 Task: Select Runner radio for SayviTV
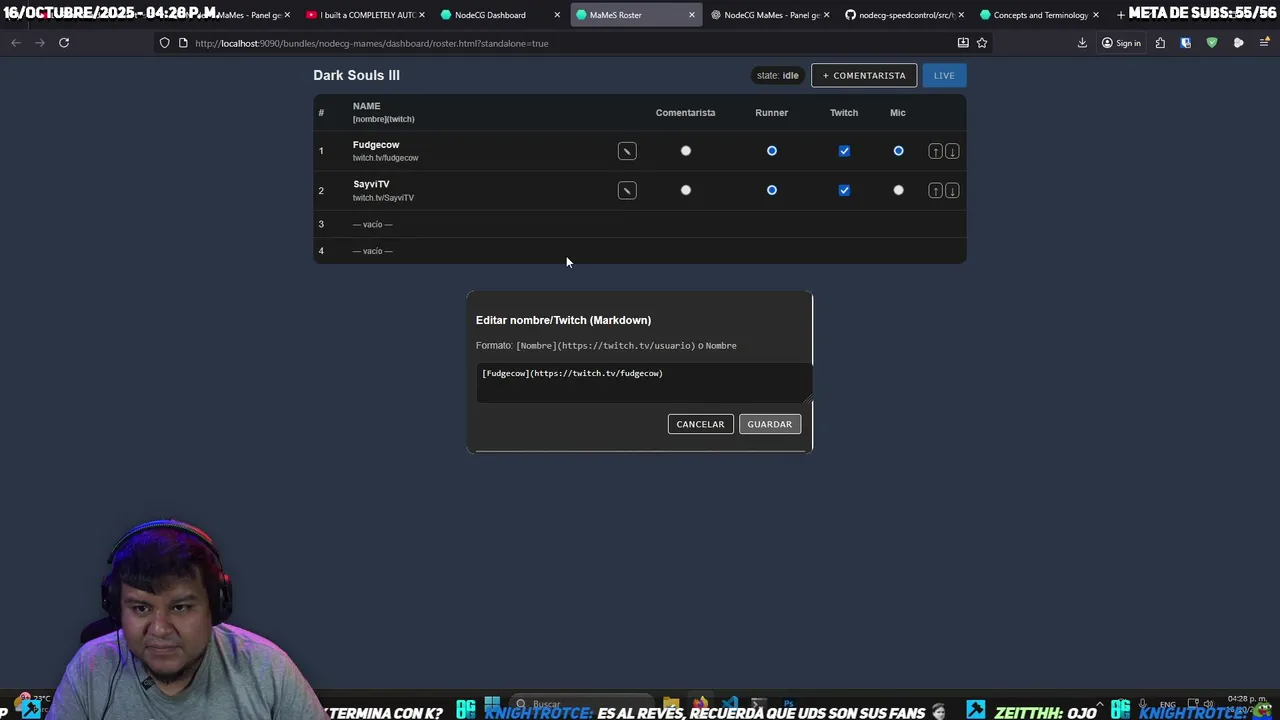coord(772,190)
